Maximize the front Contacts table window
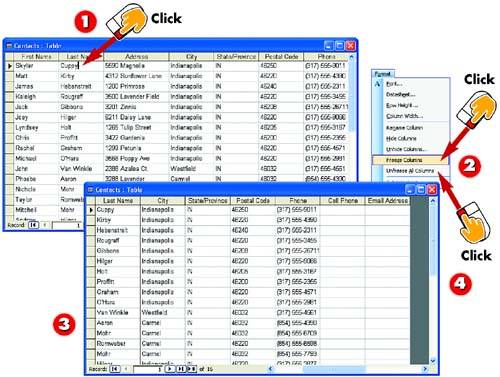 point(421,190)
